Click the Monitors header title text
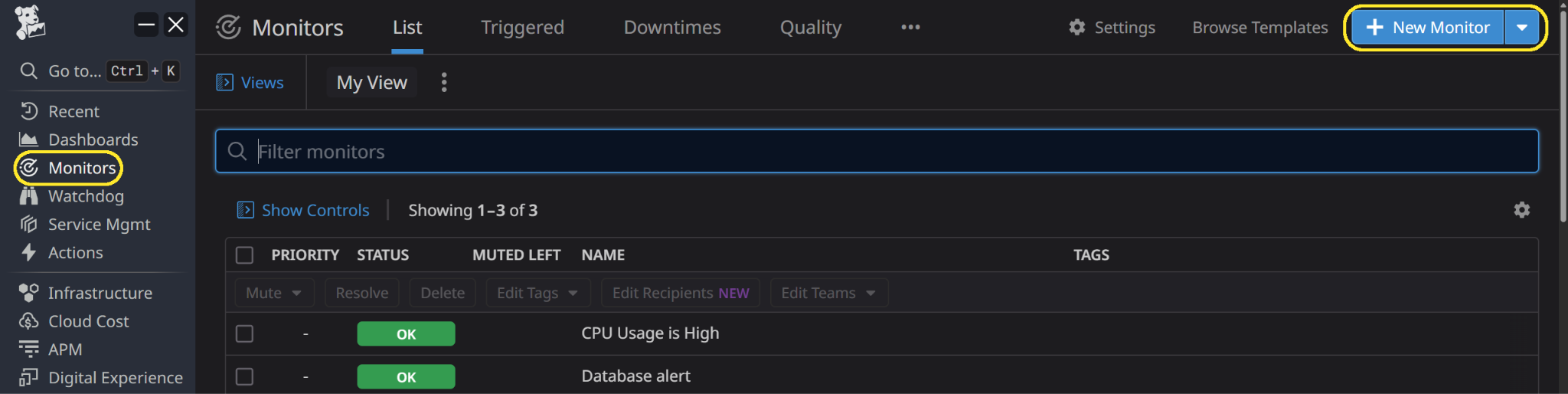This screenshot has width=1568, height=394. tap(298, 28)
